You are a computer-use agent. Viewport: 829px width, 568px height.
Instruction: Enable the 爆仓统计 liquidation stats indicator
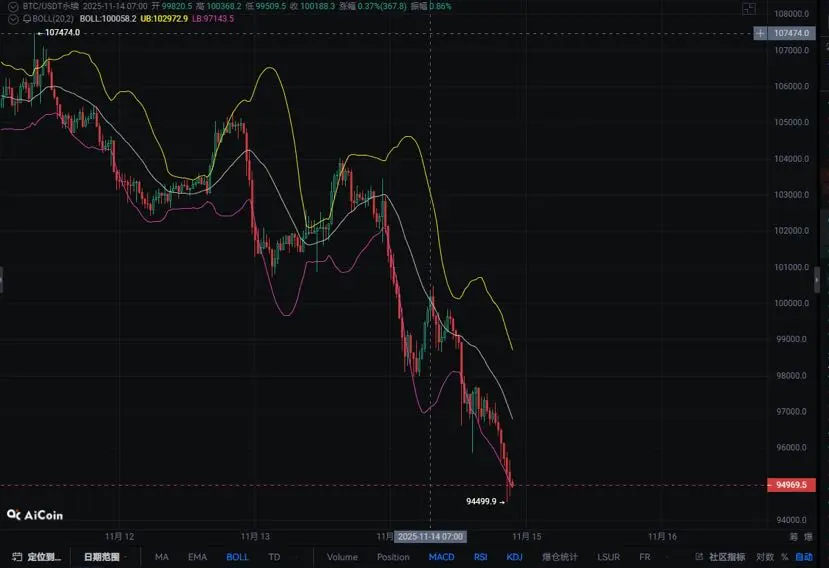[560, 557]
